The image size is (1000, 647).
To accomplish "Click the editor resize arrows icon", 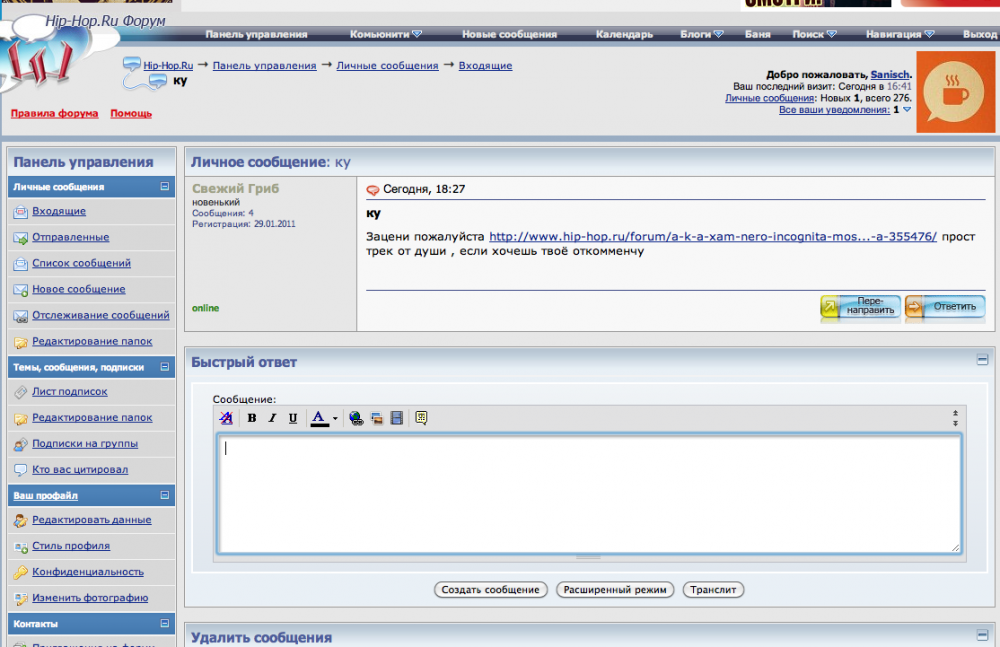I will [x=955, y=418].
